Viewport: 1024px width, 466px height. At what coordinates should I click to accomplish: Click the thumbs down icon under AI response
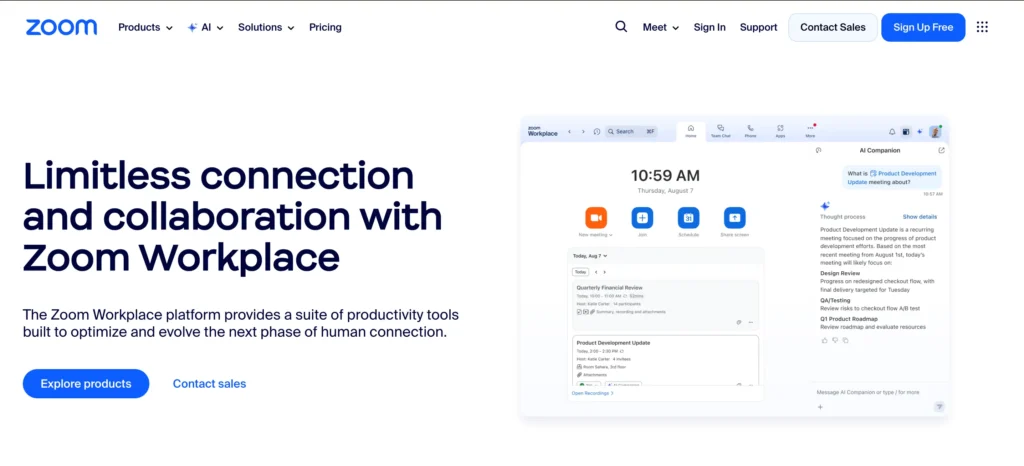835,340
